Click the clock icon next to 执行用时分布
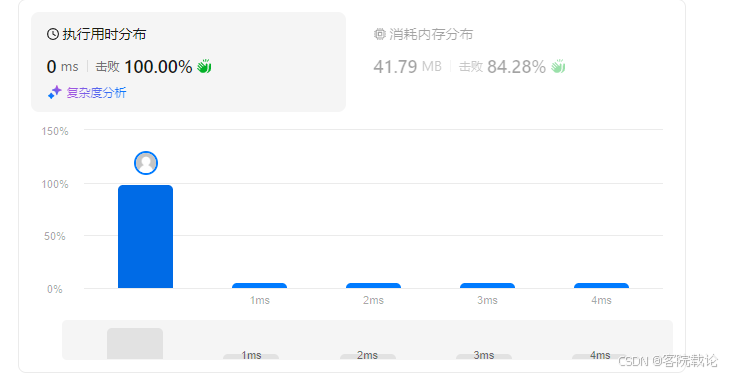The image size is (729, 374). 53,34
